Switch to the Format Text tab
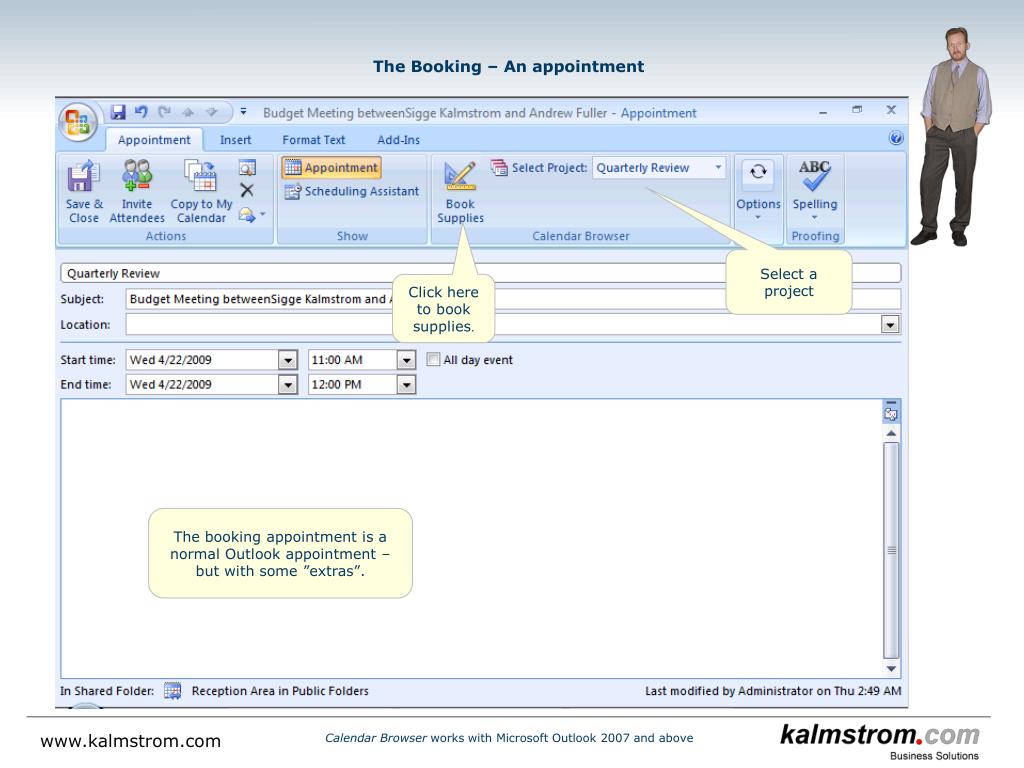 point(313,140)
